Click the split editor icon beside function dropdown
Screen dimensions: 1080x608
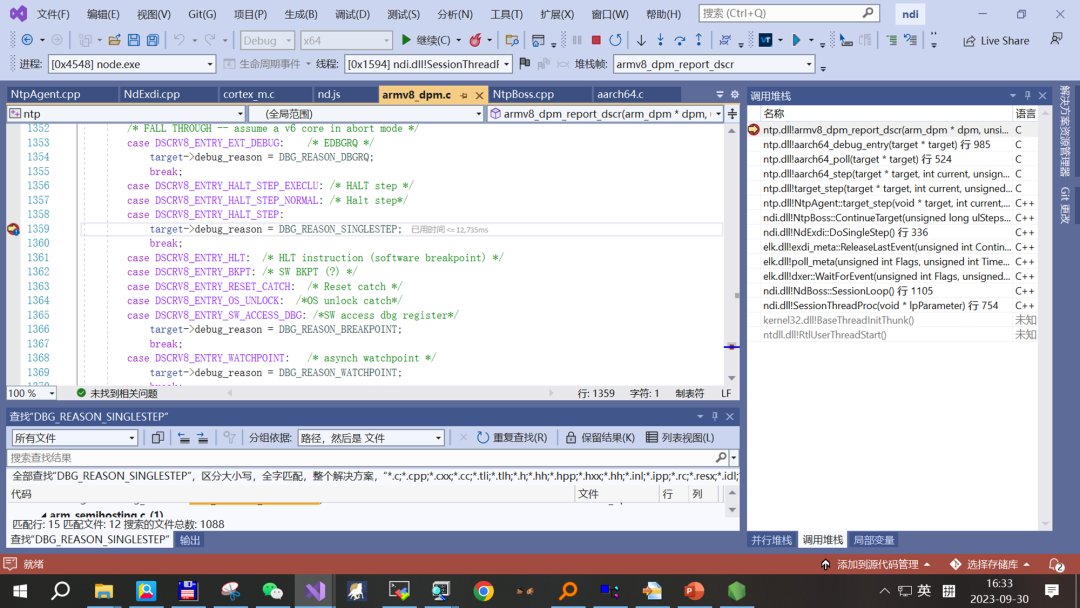(x=732, y=114)
